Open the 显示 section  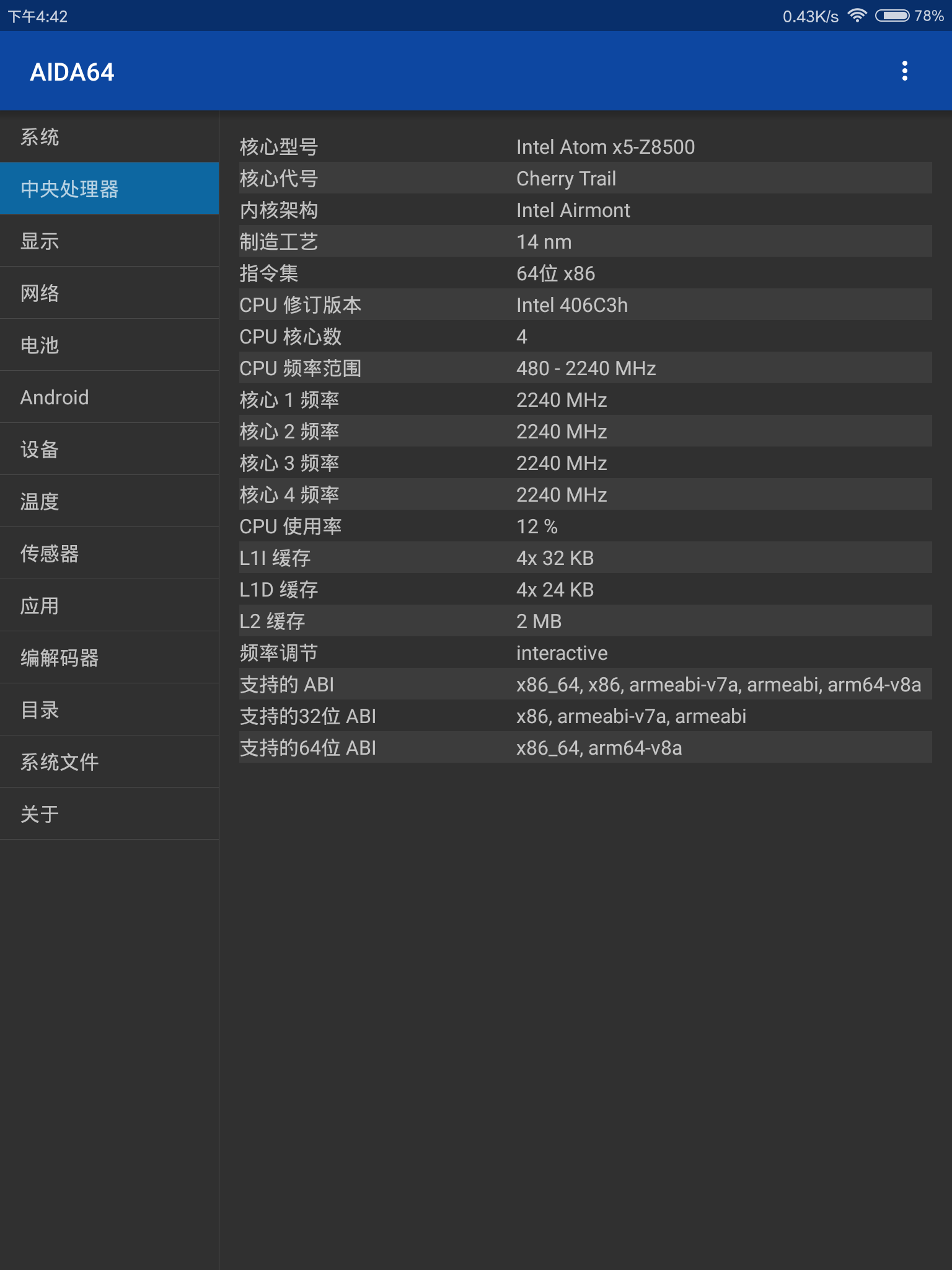click(x=109, y=241)
